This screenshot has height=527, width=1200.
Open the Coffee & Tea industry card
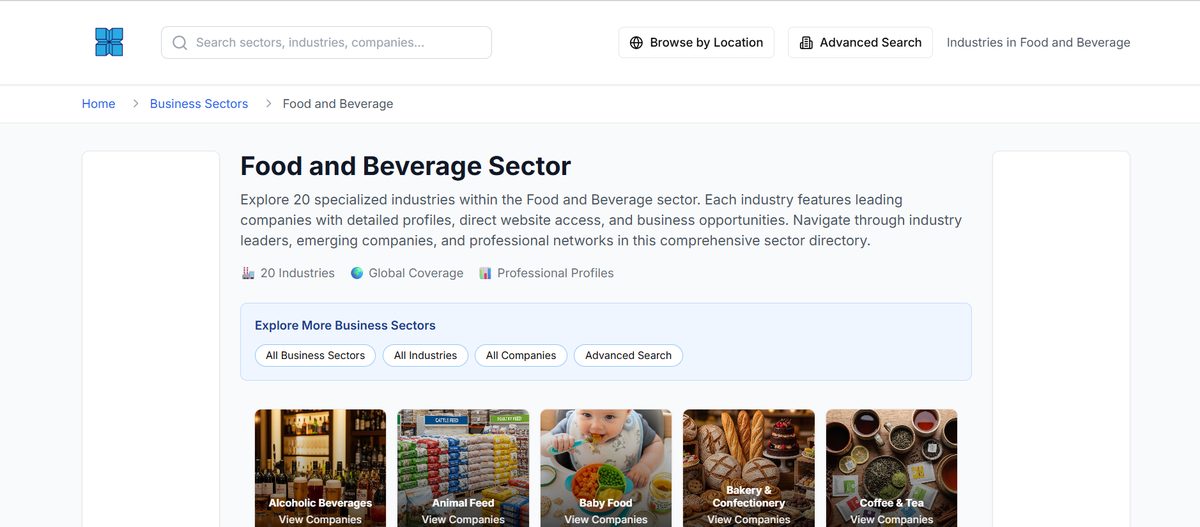891,468
